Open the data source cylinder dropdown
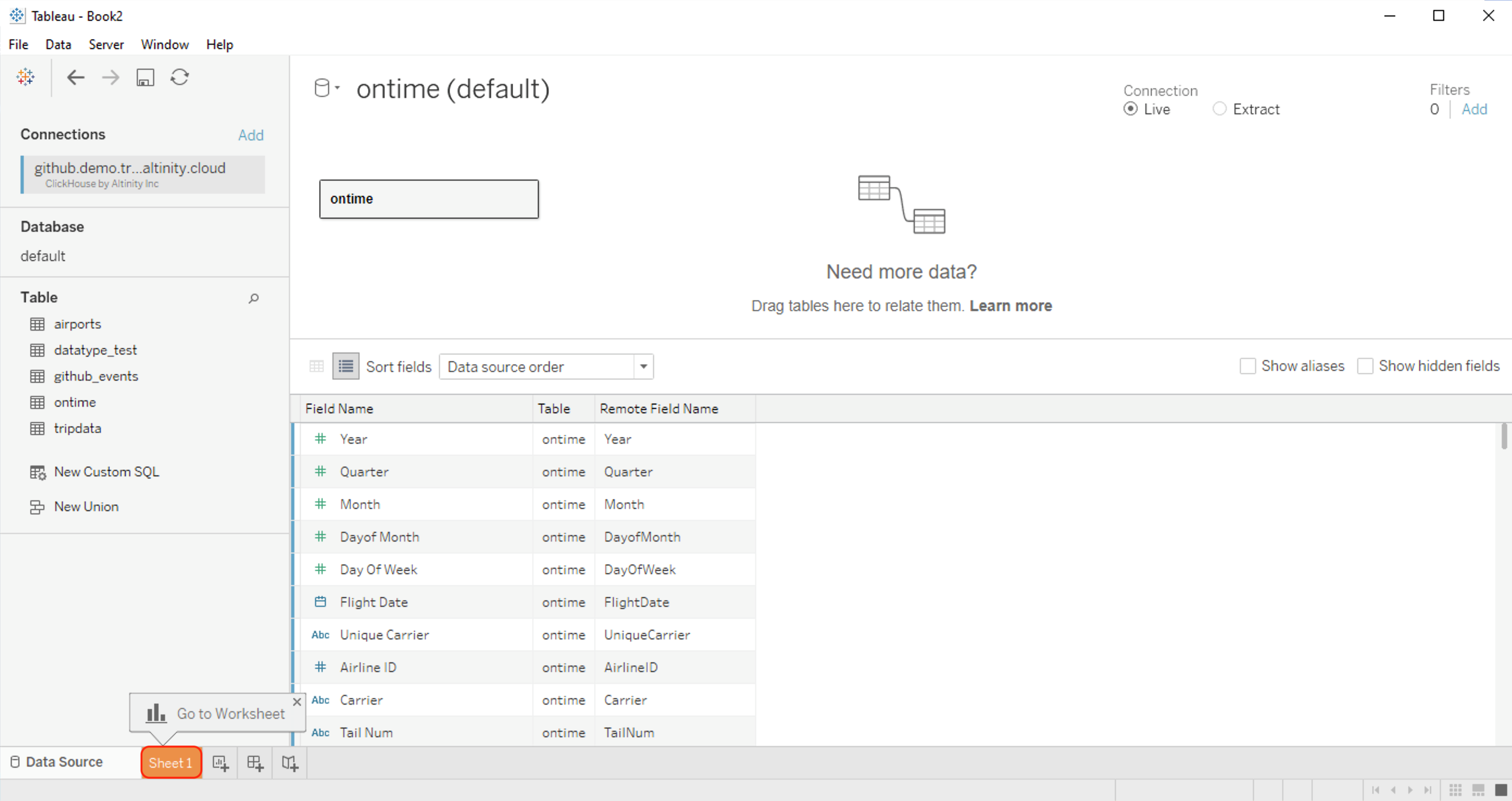 click(x=327, y=88)
